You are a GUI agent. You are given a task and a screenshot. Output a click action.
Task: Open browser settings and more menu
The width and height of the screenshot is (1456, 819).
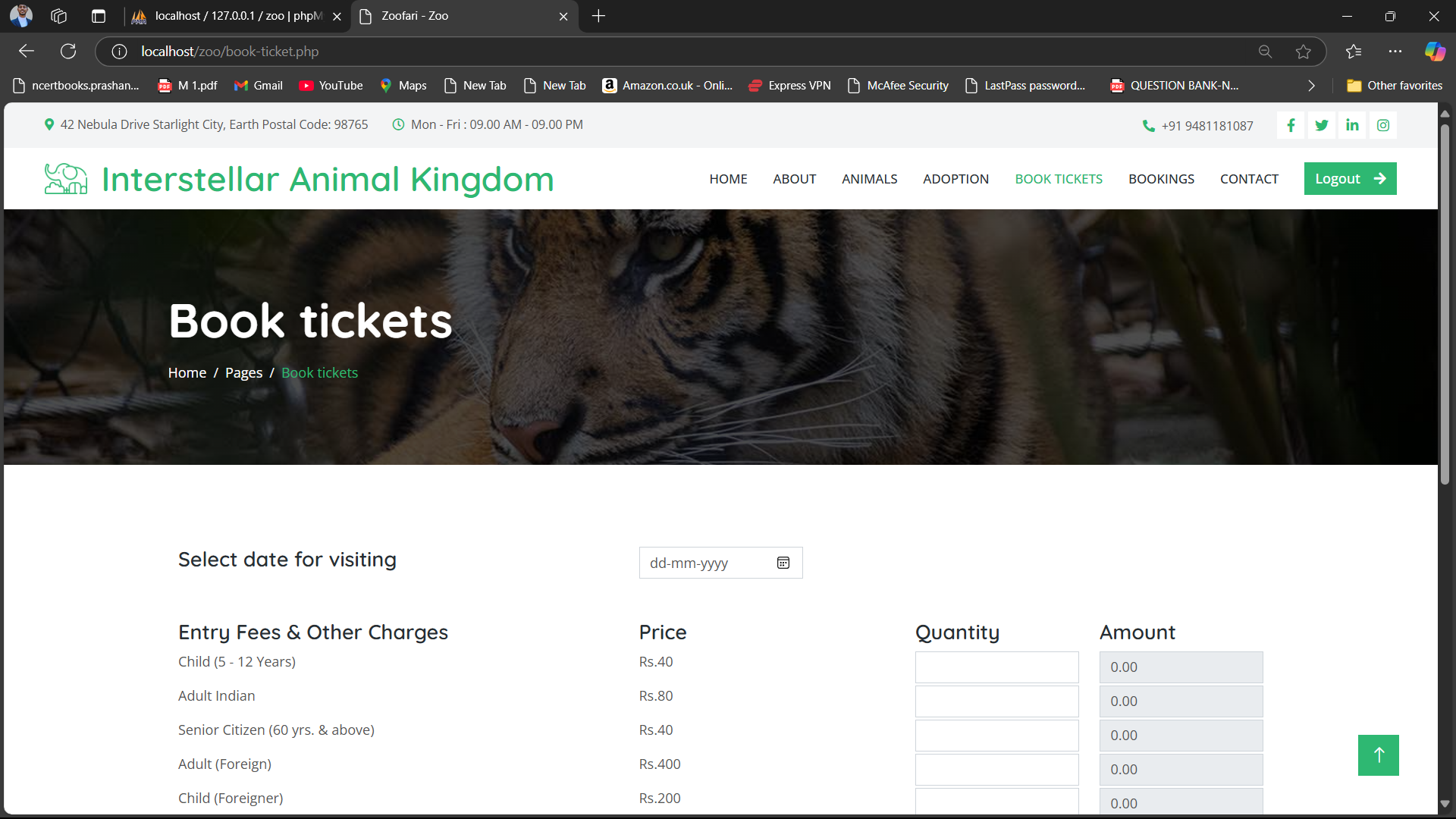tap(1395, 52)
